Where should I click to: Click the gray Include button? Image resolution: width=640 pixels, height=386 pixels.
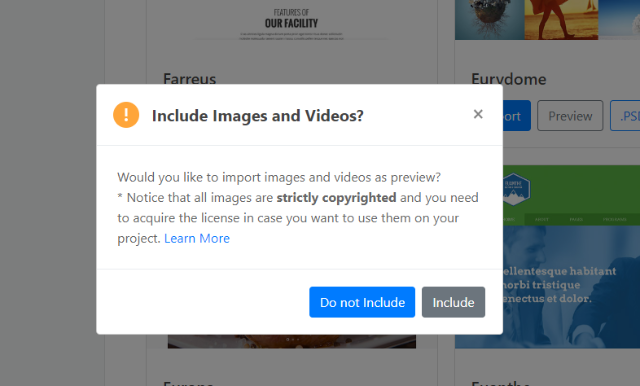click(453, 302)
